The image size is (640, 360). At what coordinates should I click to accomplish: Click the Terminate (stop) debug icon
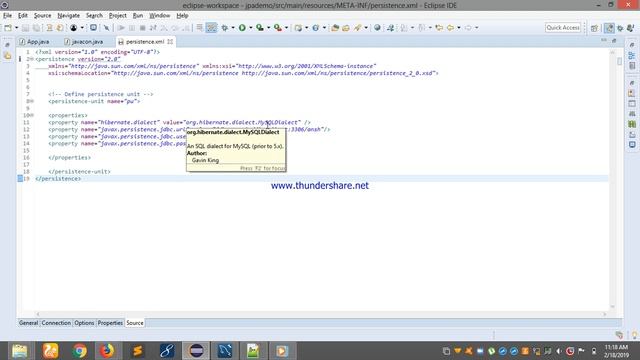coord(142,28)
